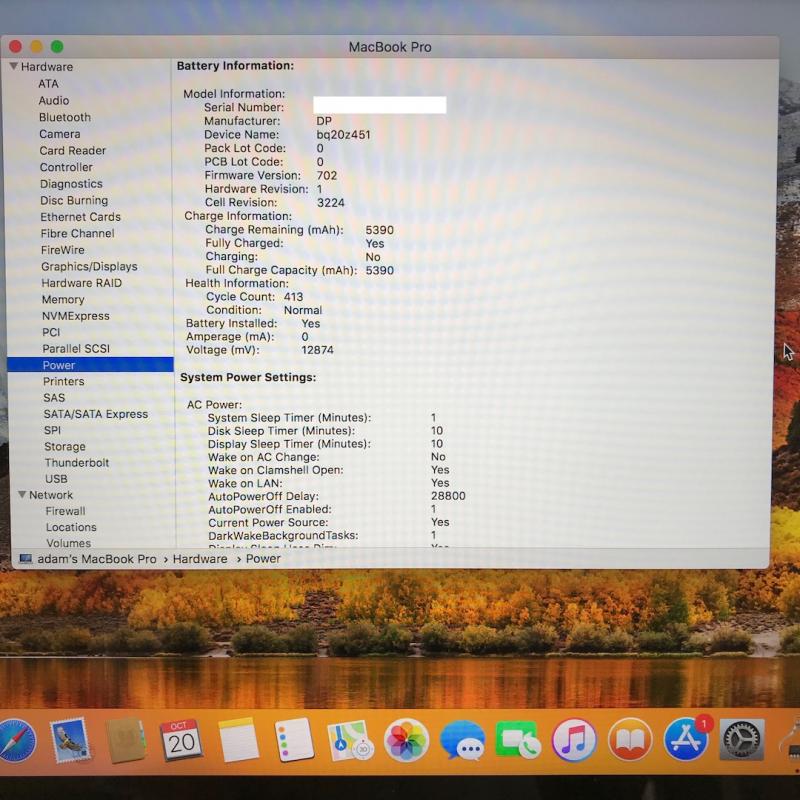
Task: Open Messages in the Dock
Action: tap(462, 740)
